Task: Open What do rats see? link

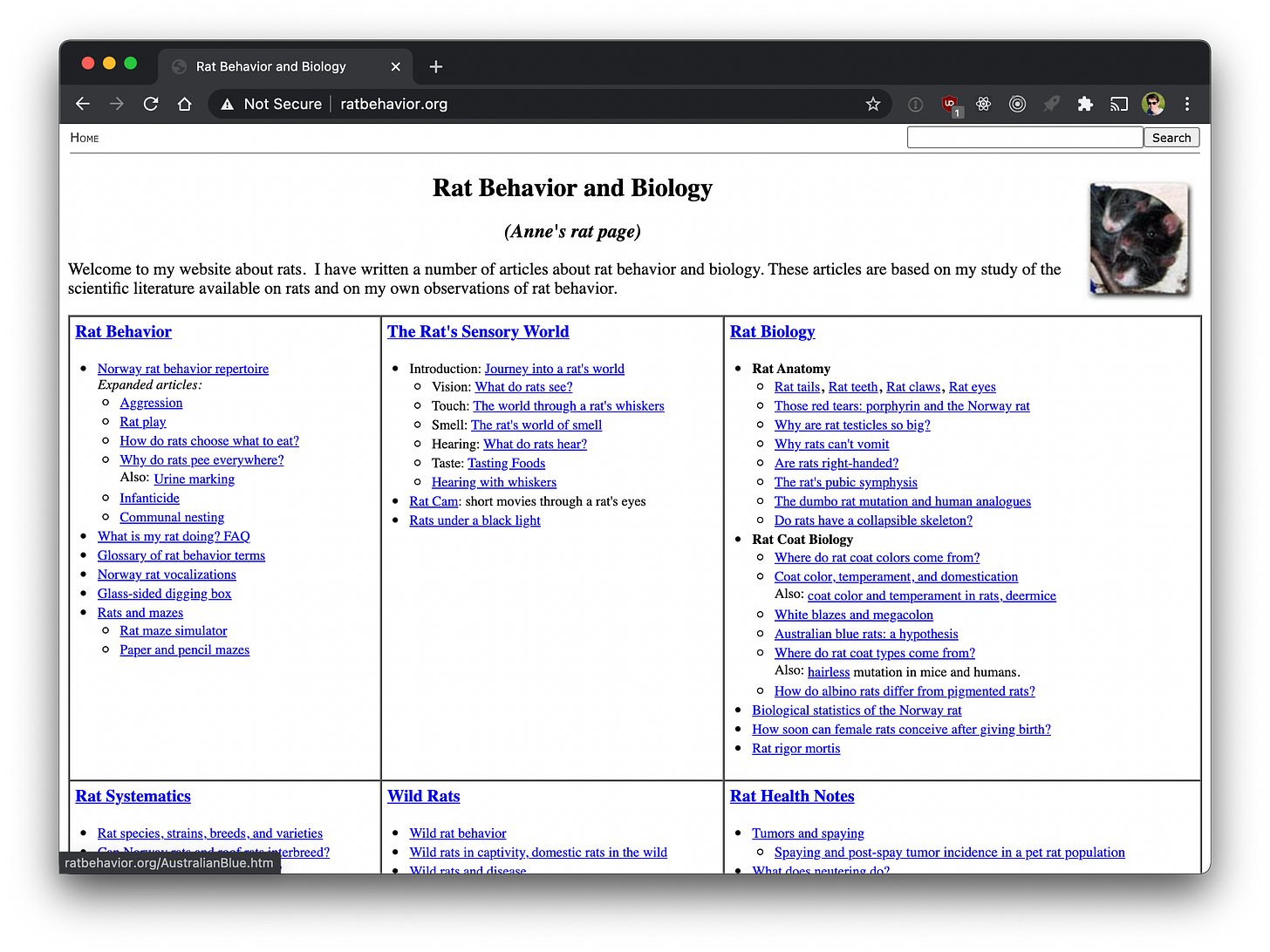Action: [x=523, y=386]
